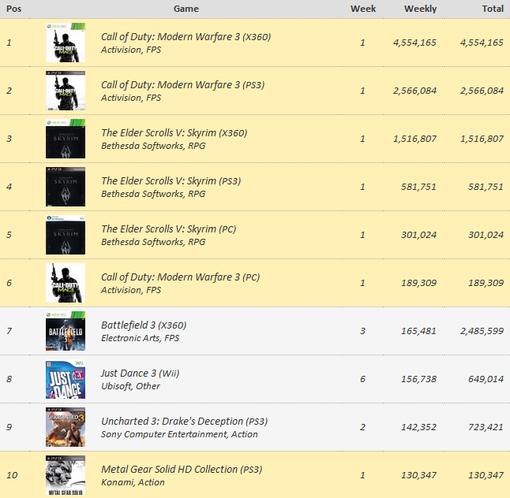The width and height of the screenshot is (510, 498).
Task: Sort by the Game column header
Action: [186, 9]
